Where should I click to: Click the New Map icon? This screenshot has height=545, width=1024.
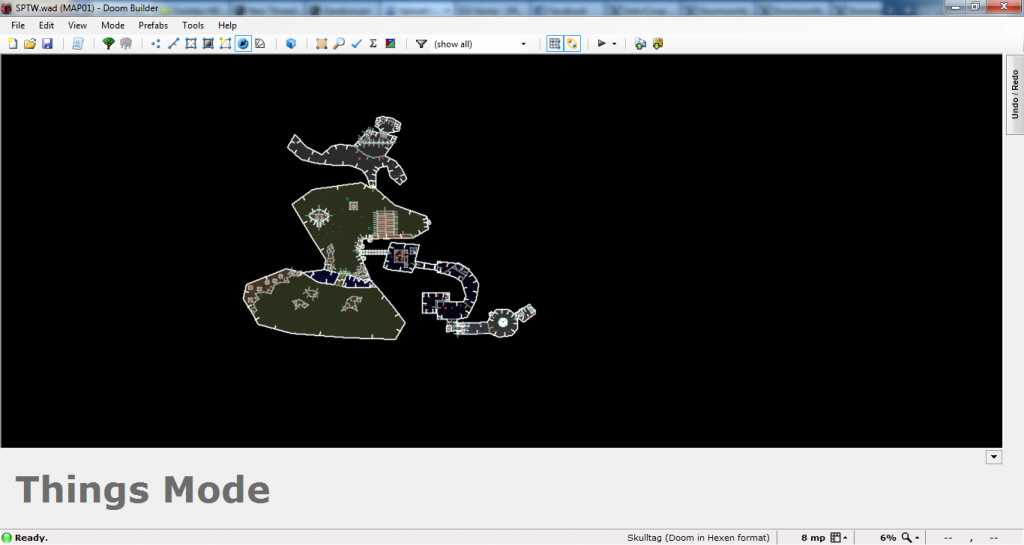tap(13, 44)
